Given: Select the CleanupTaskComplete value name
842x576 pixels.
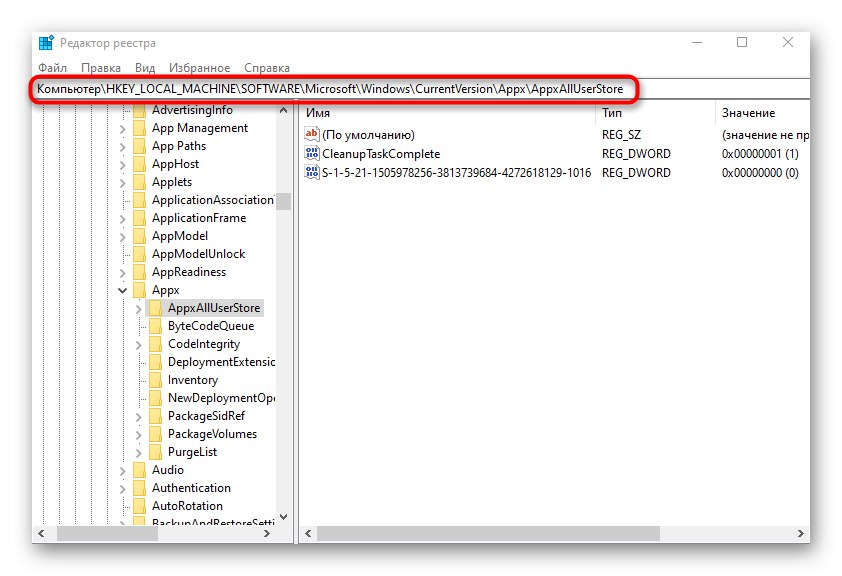Looking at the screenshot, I should [381, 154].
